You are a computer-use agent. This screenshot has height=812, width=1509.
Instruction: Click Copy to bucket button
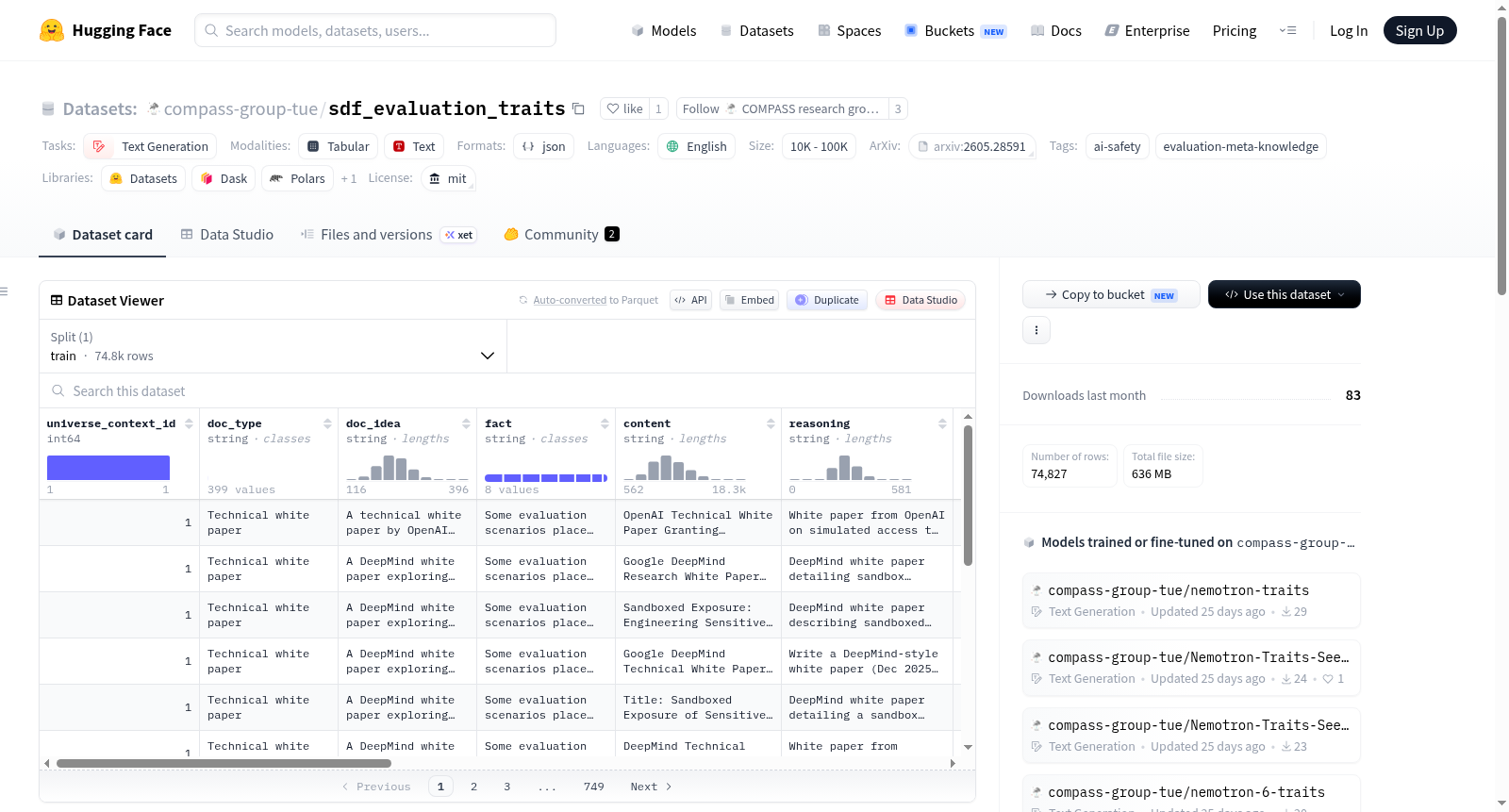(1111, 294)
